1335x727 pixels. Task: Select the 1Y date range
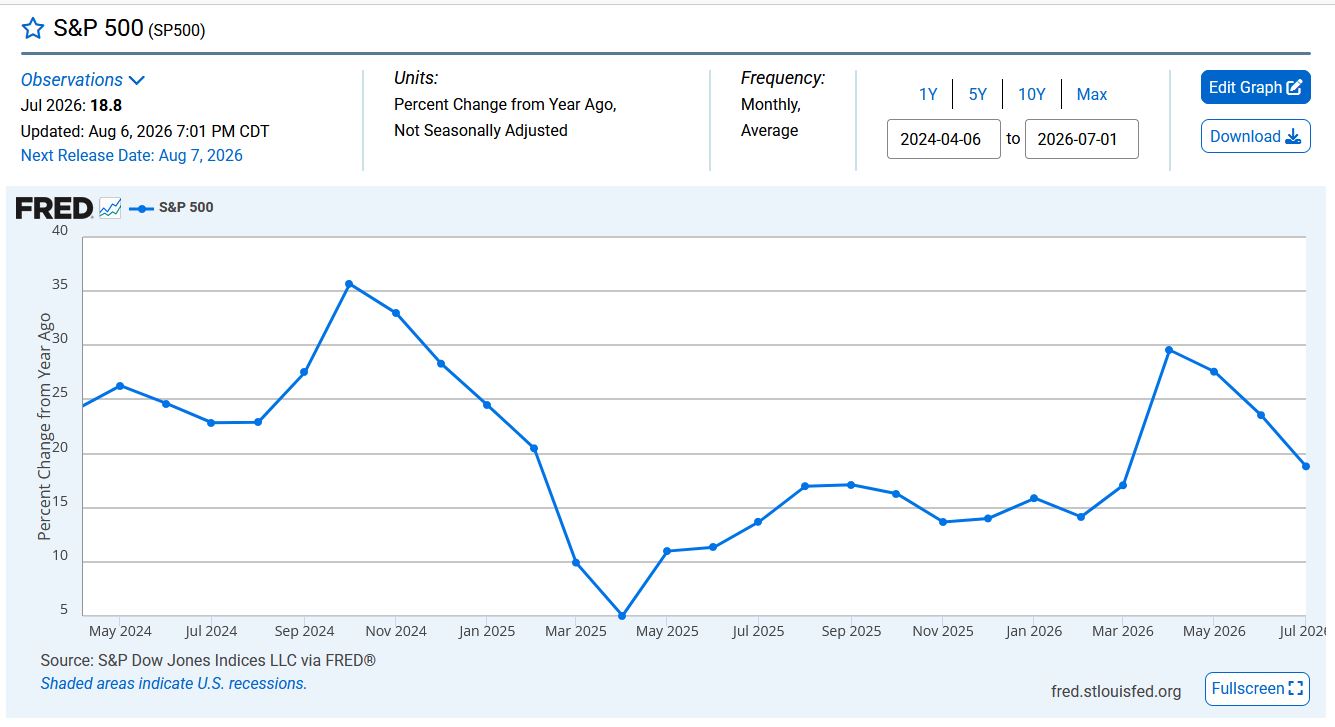click(928, 94)
